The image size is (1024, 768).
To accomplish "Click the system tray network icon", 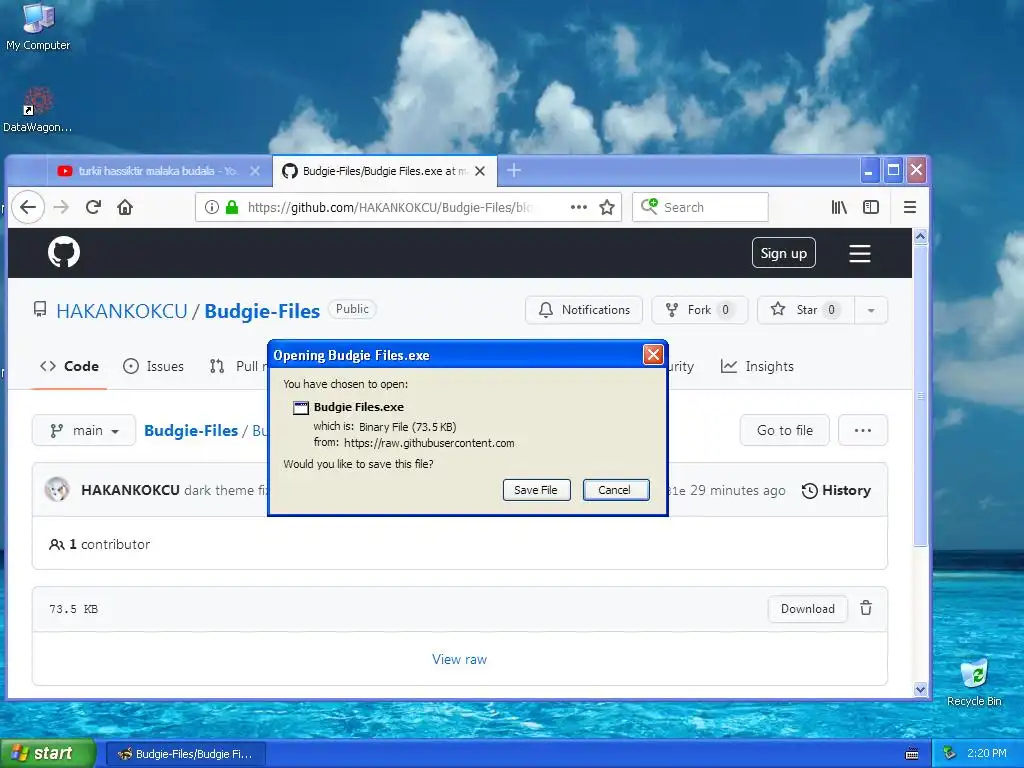I will [x=950, y=753].
